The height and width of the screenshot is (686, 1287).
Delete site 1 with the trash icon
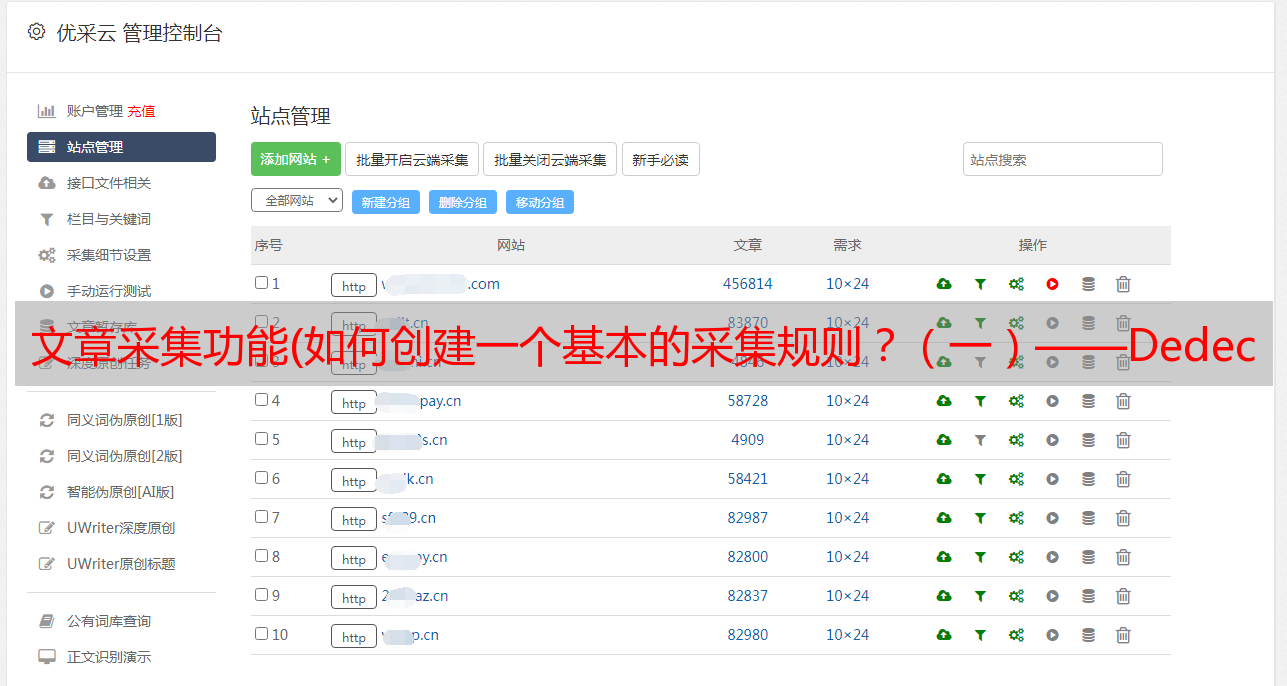pyautogui.click(x=1123, y=284)
